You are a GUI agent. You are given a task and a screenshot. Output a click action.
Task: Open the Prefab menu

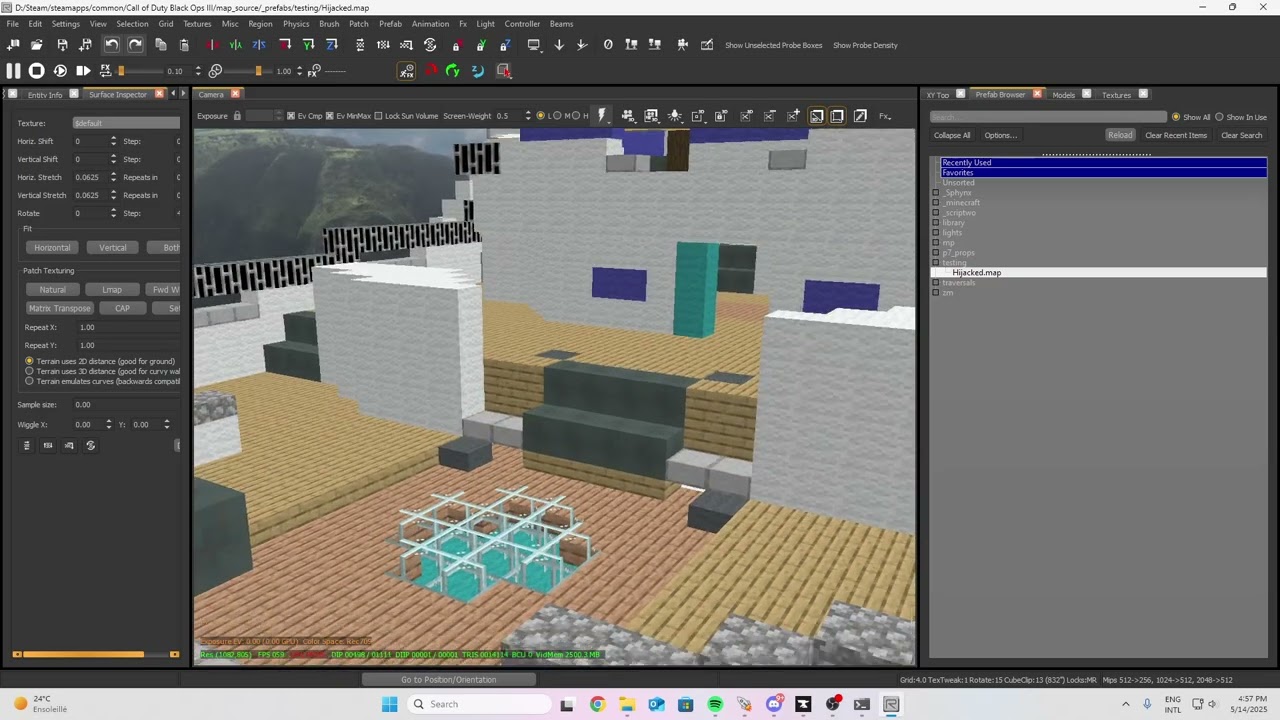pos(390,23)
